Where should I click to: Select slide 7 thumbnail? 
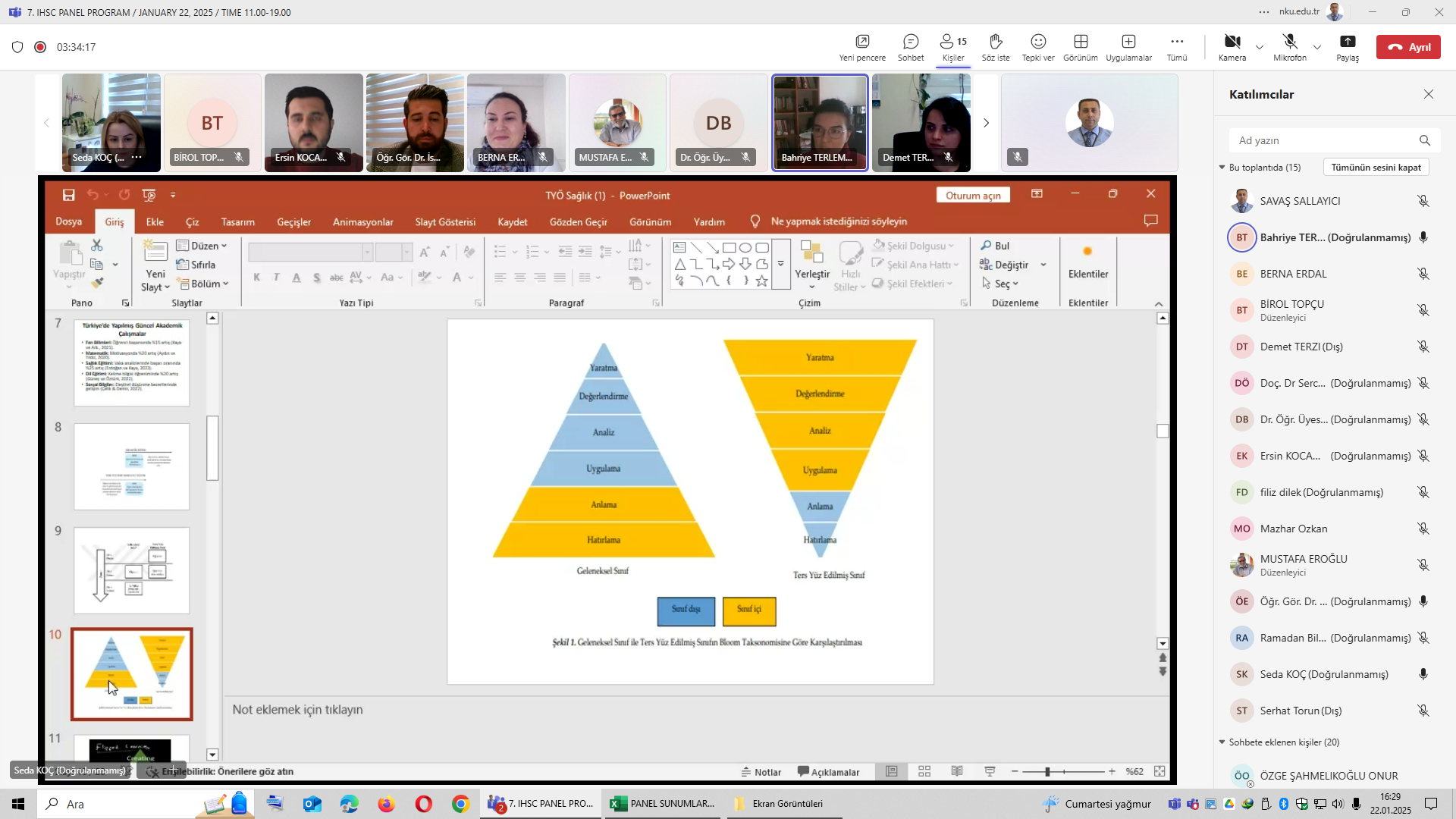coord(132,362)
